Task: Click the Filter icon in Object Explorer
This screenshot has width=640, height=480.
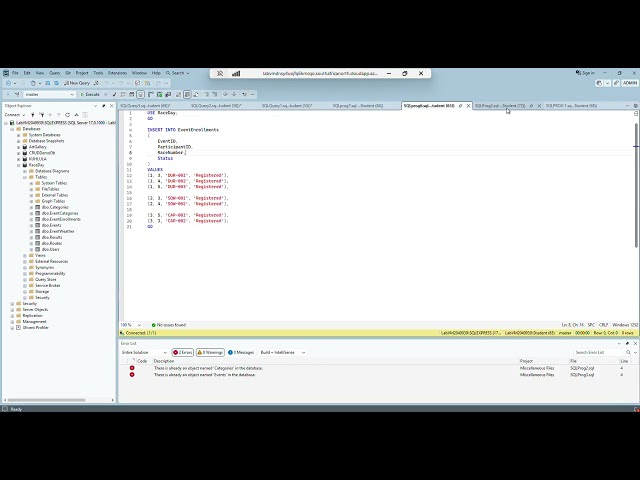Action: (x=59, y=115)
